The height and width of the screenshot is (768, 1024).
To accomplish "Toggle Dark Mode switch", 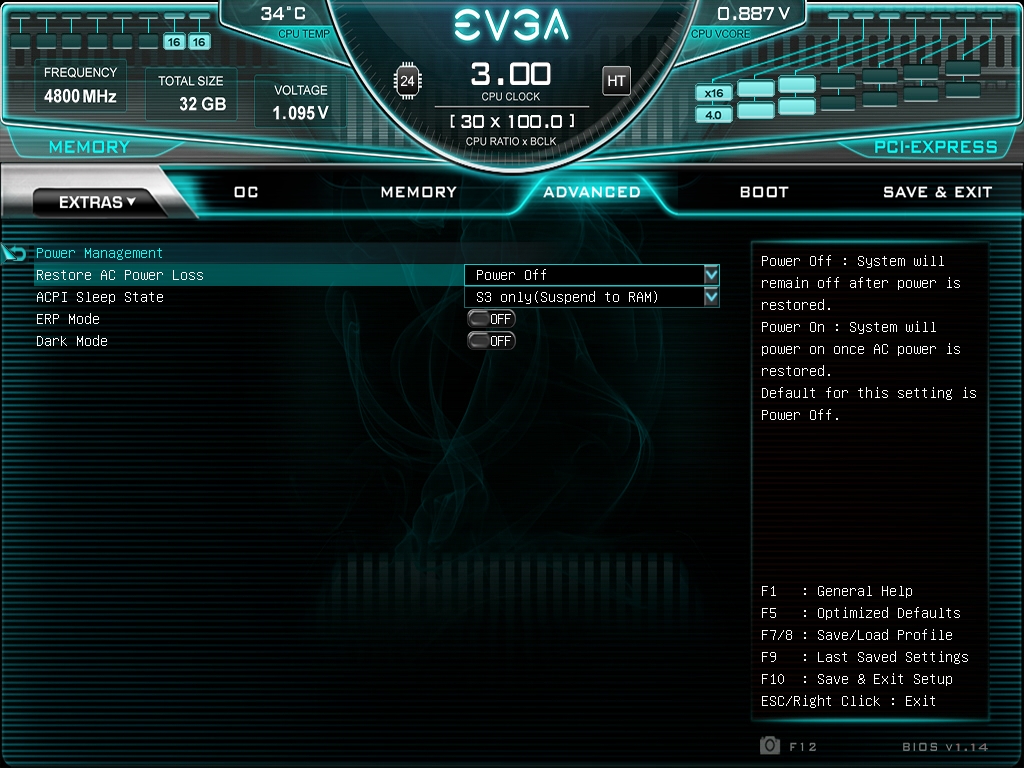I will tap(491, 341).
